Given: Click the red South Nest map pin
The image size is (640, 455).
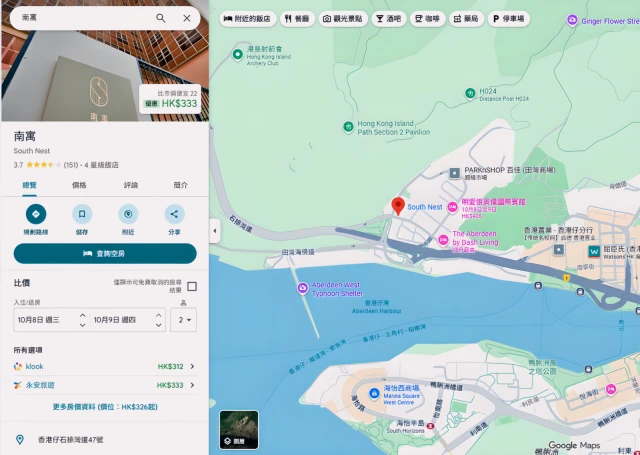Looking at the screenshot, I should (x=398, y=205).
